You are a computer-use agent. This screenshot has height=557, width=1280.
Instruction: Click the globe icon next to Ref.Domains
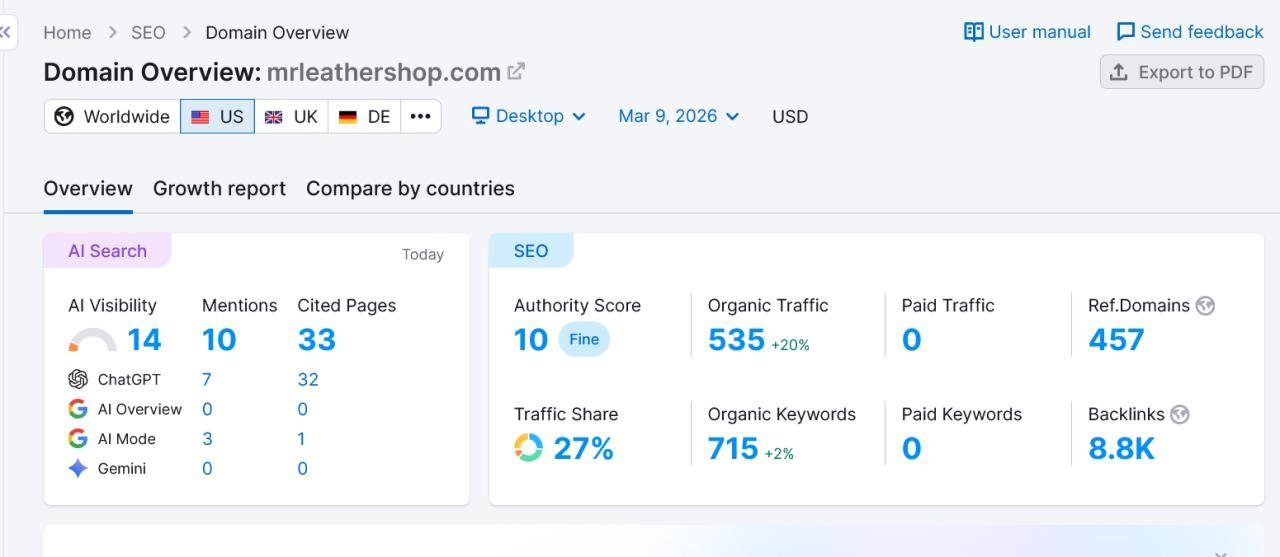coord(1205,306)
